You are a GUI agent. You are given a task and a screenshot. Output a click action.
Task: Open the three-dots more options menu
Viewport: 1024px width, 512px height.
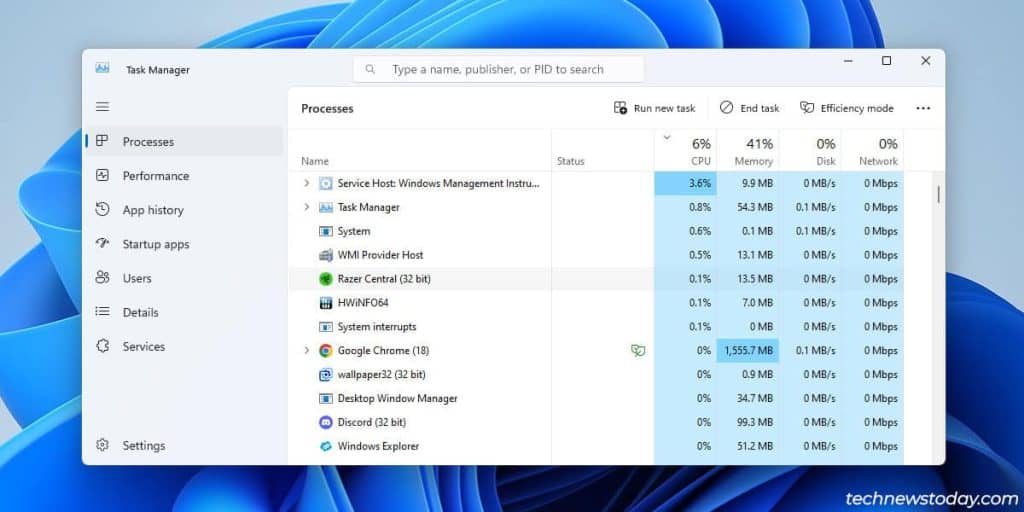coord(923,108)
